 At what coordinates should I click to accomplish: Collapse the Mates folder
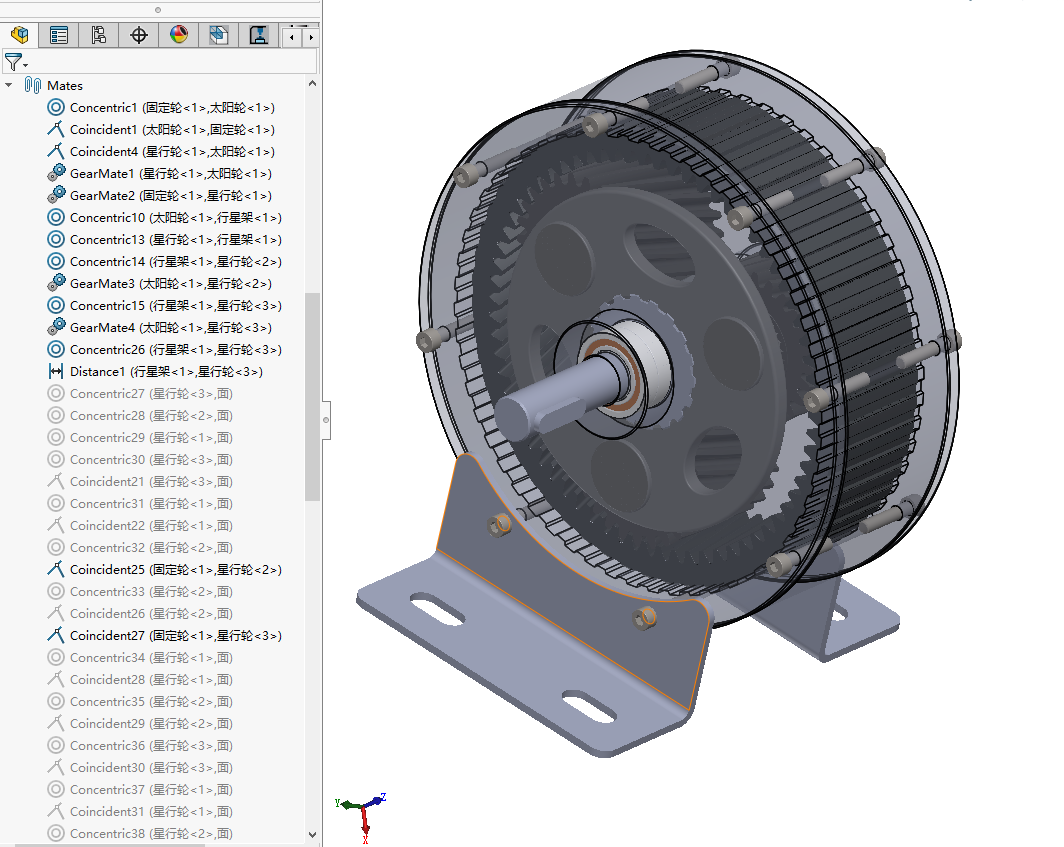point(9,86)
